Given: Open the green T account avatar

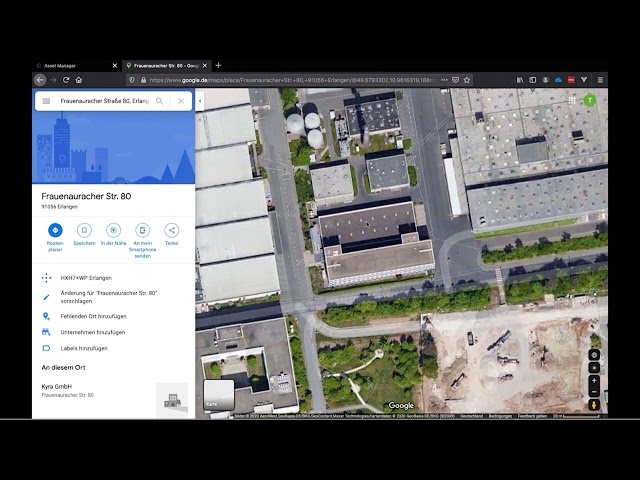Looking at the screenshot, I should [x=589, y=100].
